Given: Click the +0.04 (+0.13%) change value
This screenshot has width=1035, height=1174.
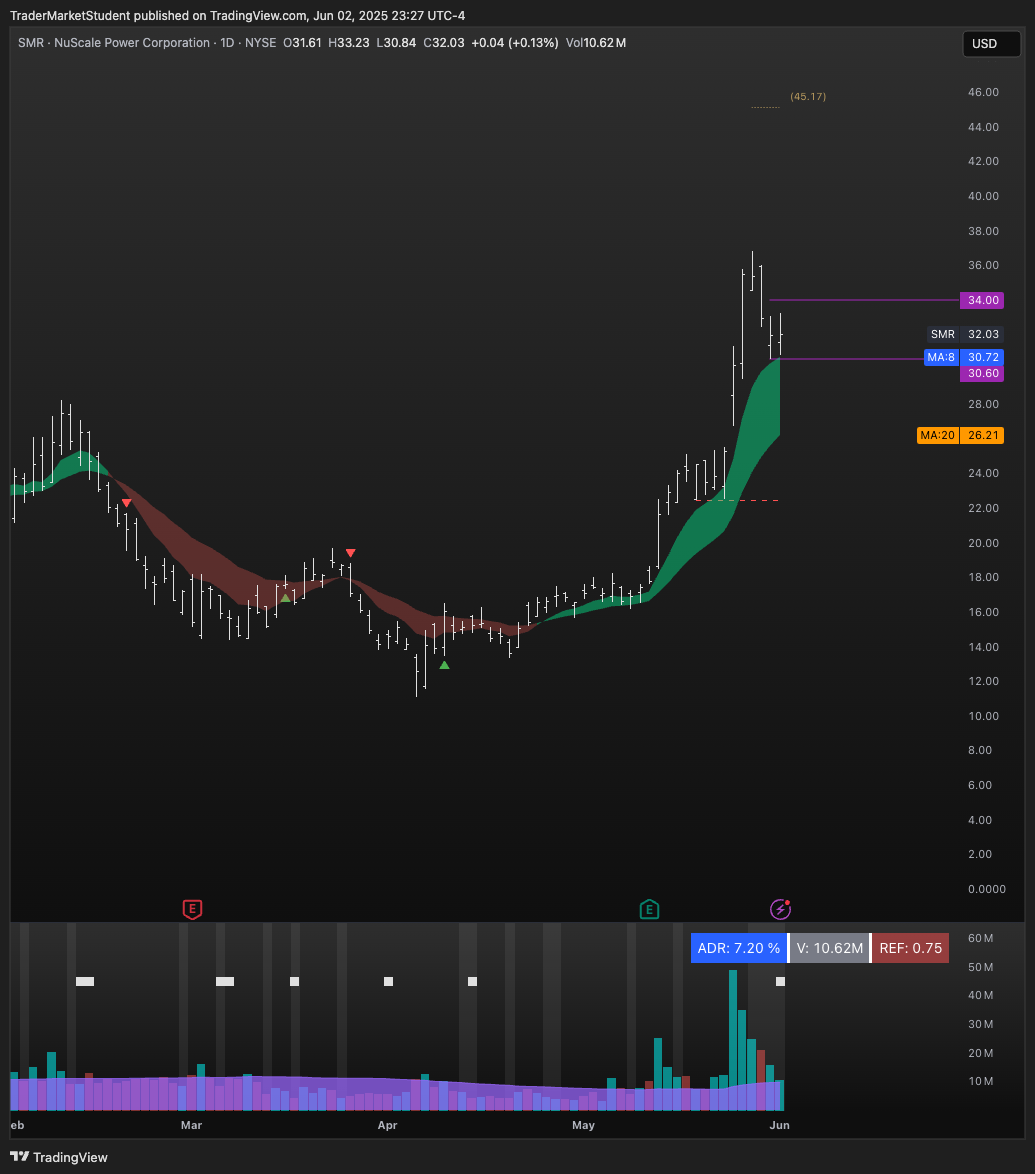Looking at the screenshot, I should coord(515,43).
